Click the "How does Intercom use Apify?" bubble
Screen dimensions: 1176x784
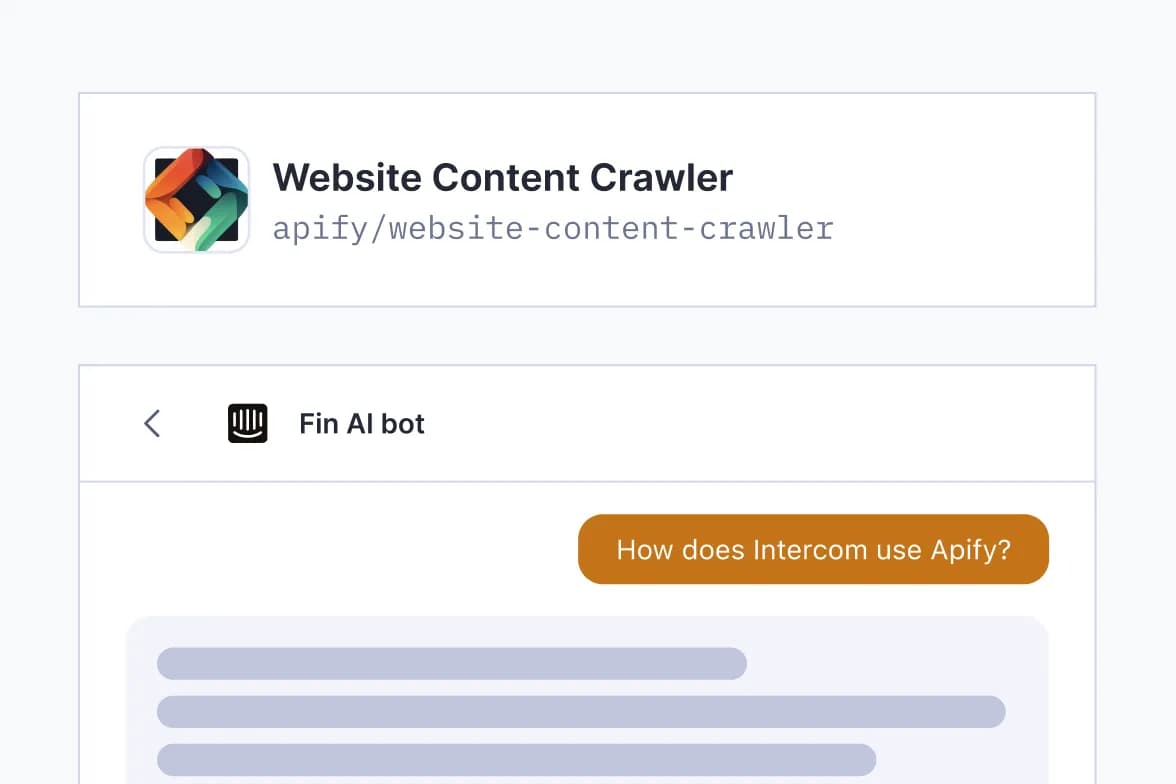[813, 549]
